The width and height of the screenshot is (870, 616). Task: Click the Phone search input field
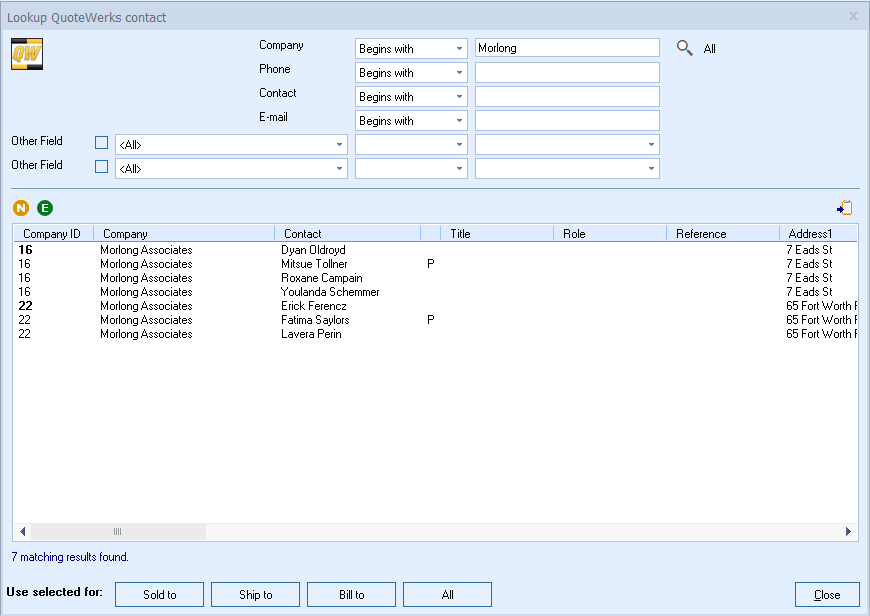click(567, 73)
